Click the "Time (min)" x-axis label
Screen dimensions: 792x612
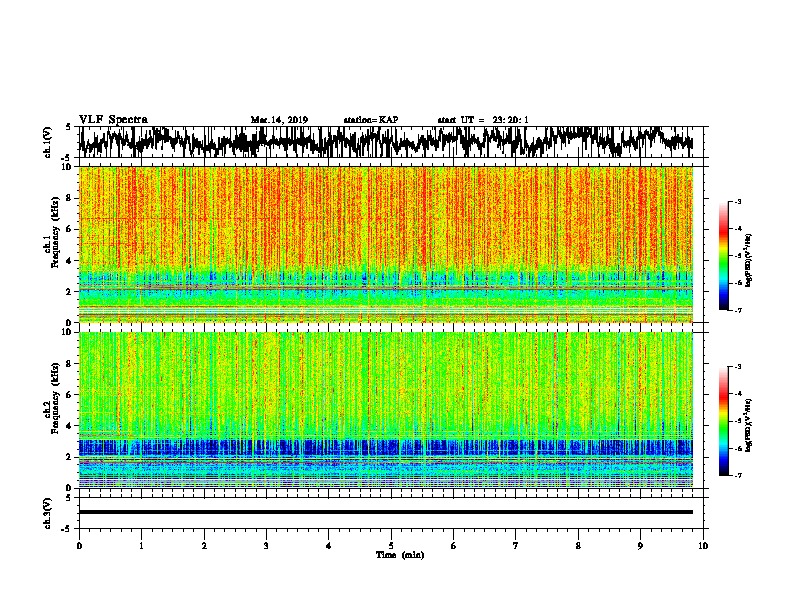(400, 555)
